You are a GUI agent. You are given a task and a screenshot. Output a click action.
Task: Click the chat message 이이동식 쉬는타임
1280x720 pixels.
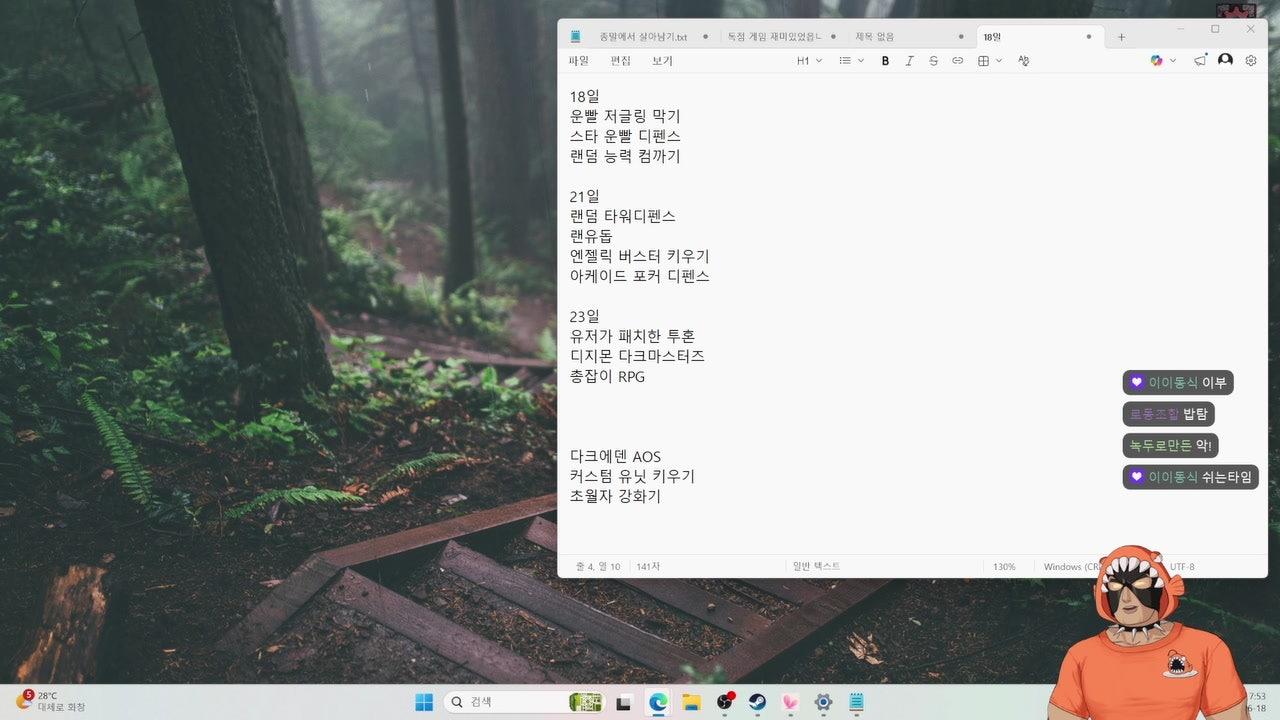pyautogui.click(x=1191, y=477)
